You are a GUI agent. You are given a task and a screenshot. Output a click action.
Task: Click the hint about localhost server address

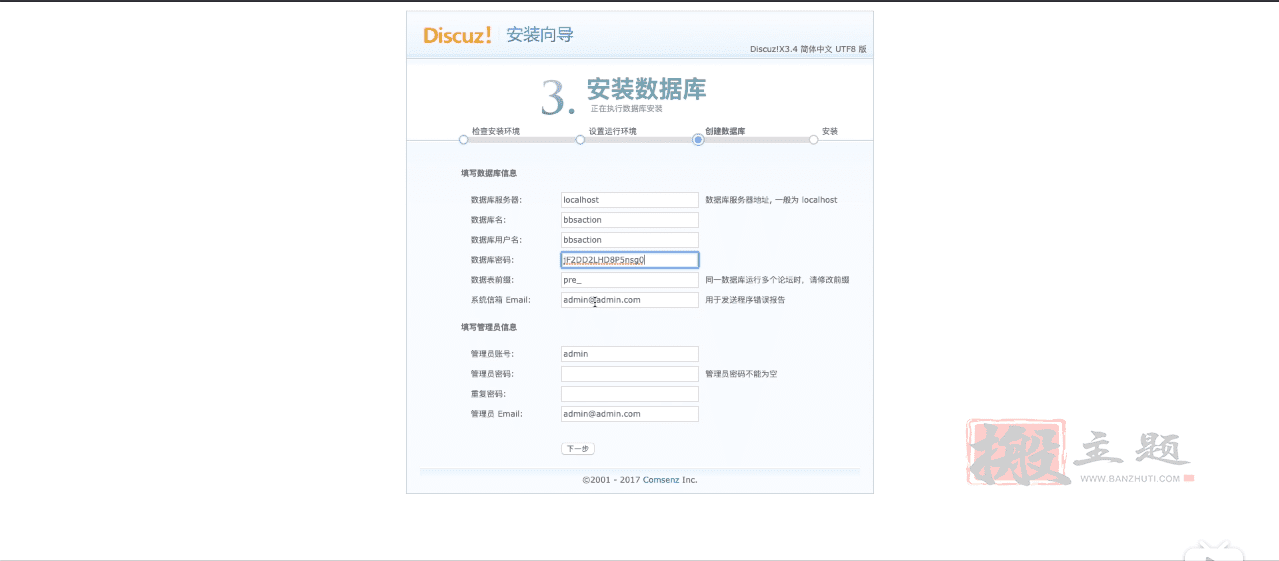tap(771, 200)
